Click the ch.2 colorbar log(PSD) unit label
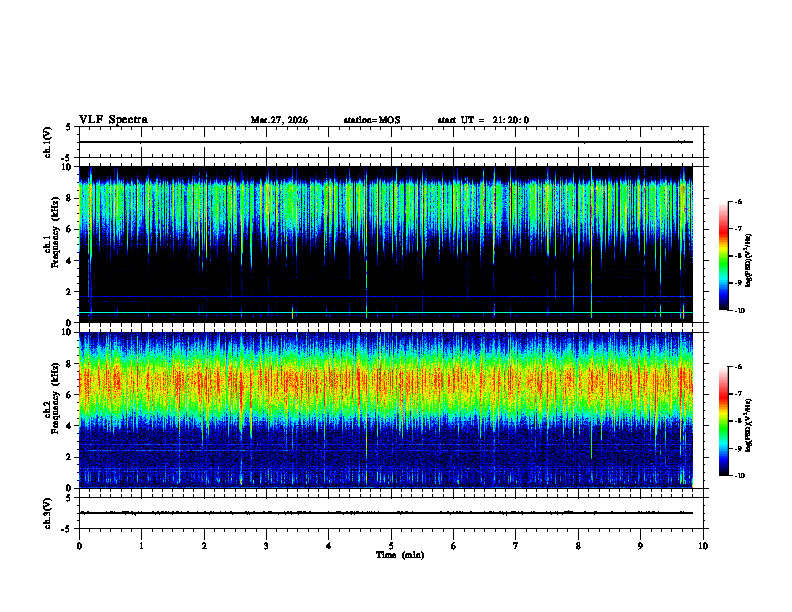The image size is (792, 612). click(748, 425)
